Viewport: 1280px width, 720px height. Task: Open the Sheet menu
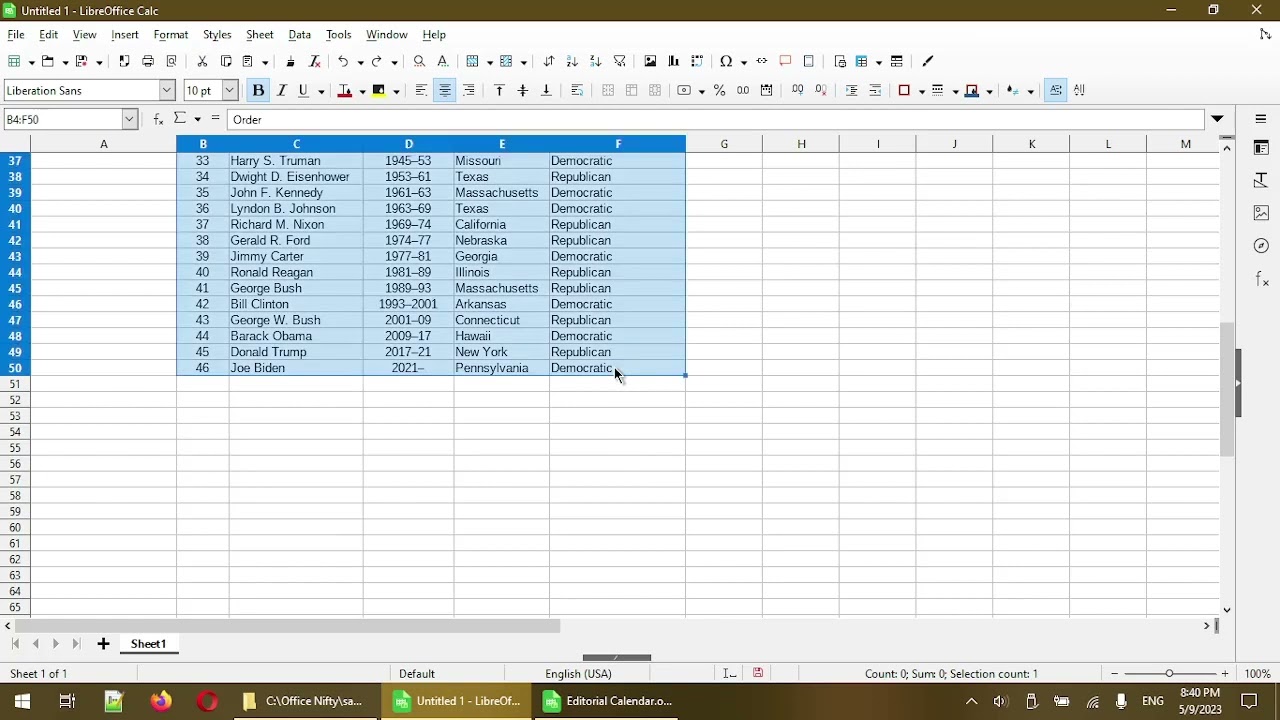(x=259, y=34)
